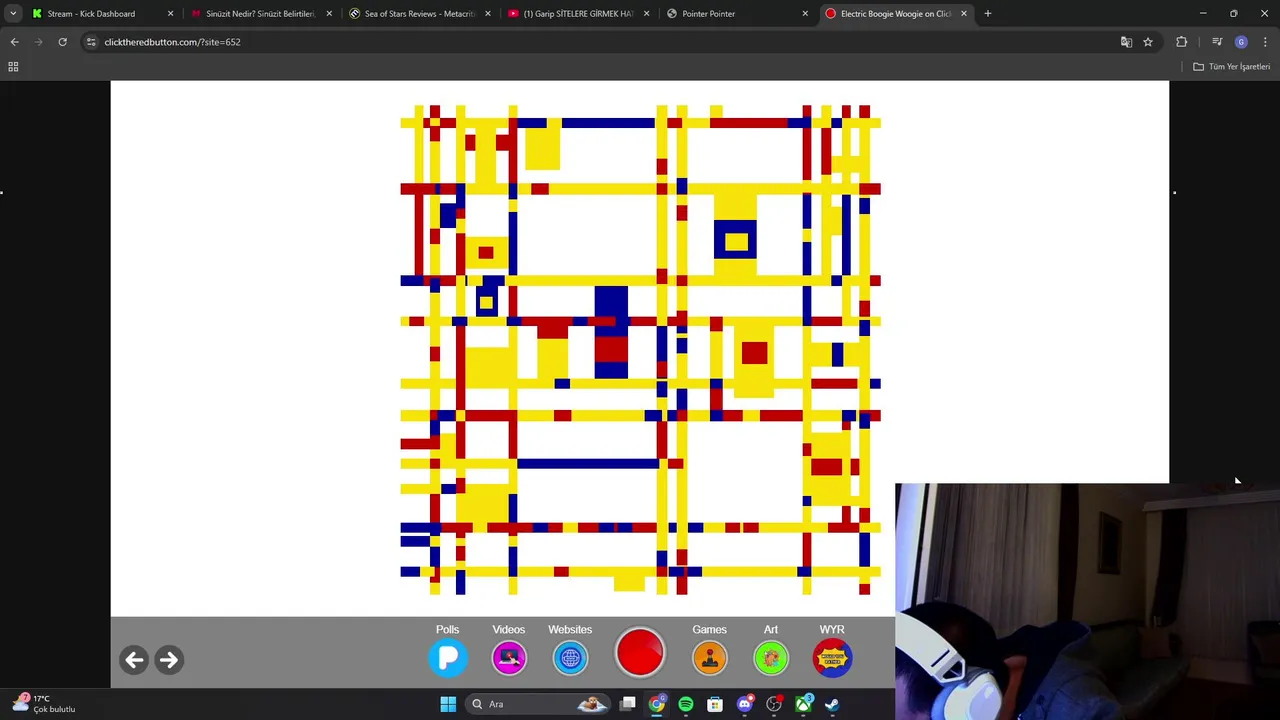Open Microsoft Store from taskbar
Viewport: 1280px width, 720px height.
(x=715, y=704)
